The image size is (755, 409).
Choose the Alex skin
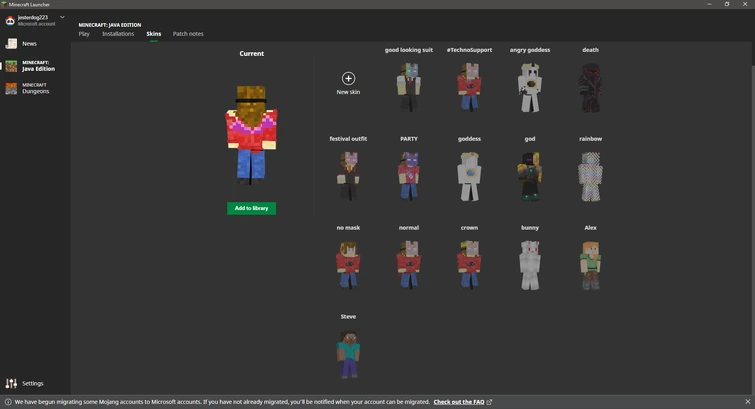[590, 265]
